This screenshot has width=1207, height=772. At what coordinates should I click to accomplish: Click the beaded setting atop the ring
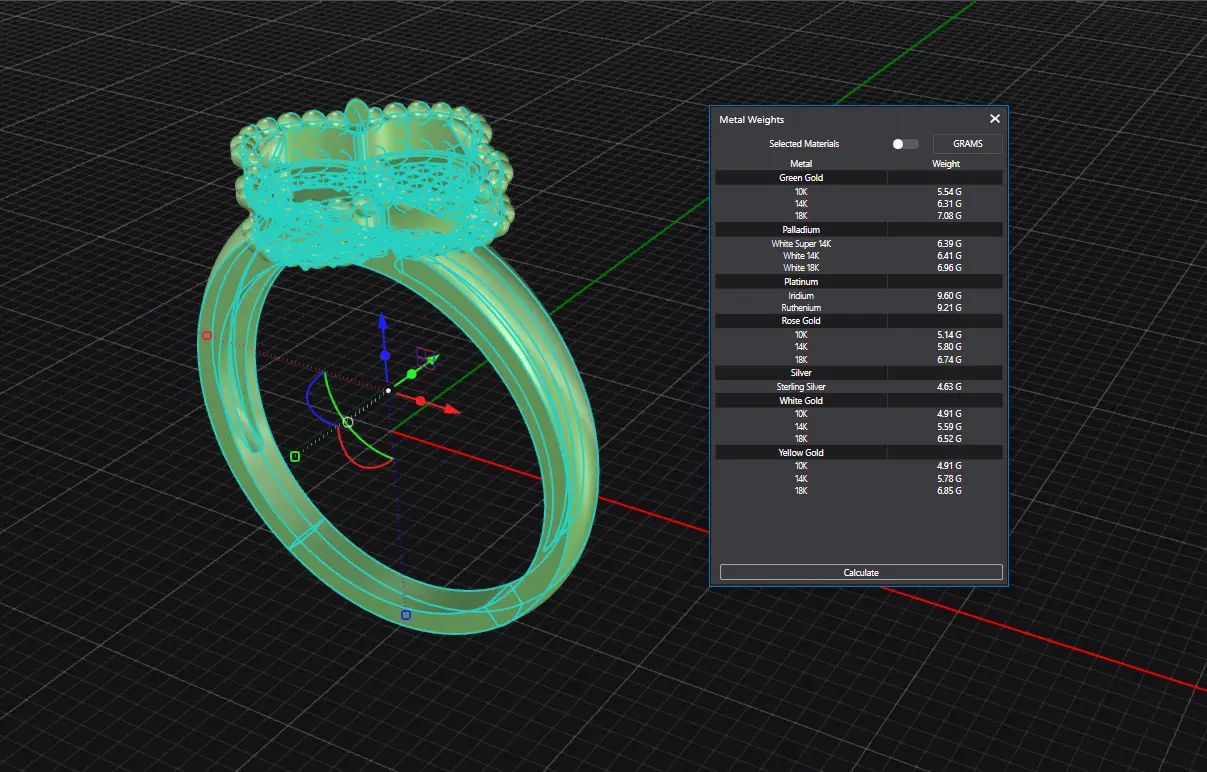click(373, 185)
